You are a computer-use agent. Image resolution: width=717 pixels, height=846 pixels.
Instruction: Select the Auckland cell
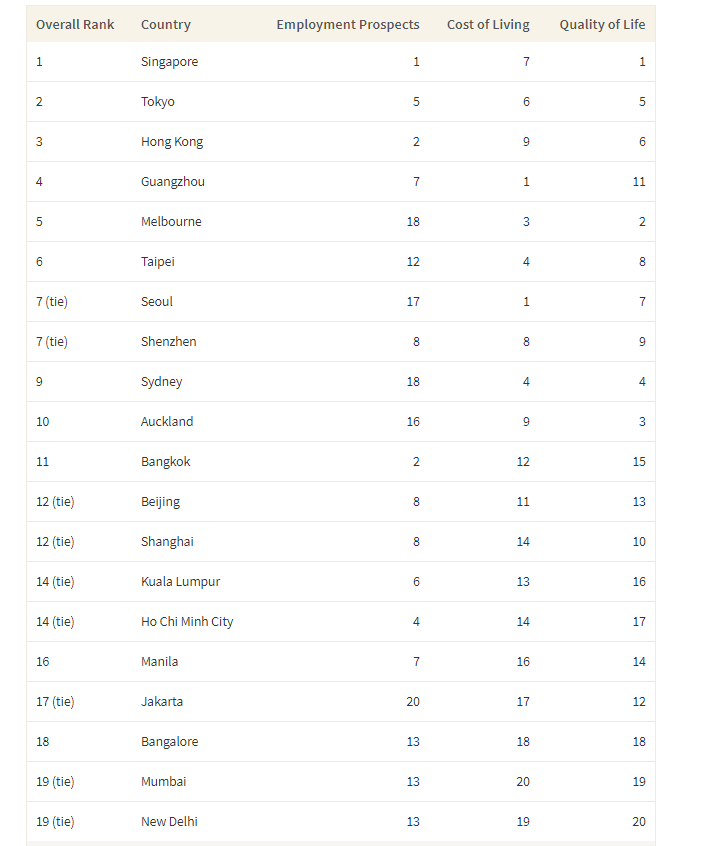click(167, 422)
